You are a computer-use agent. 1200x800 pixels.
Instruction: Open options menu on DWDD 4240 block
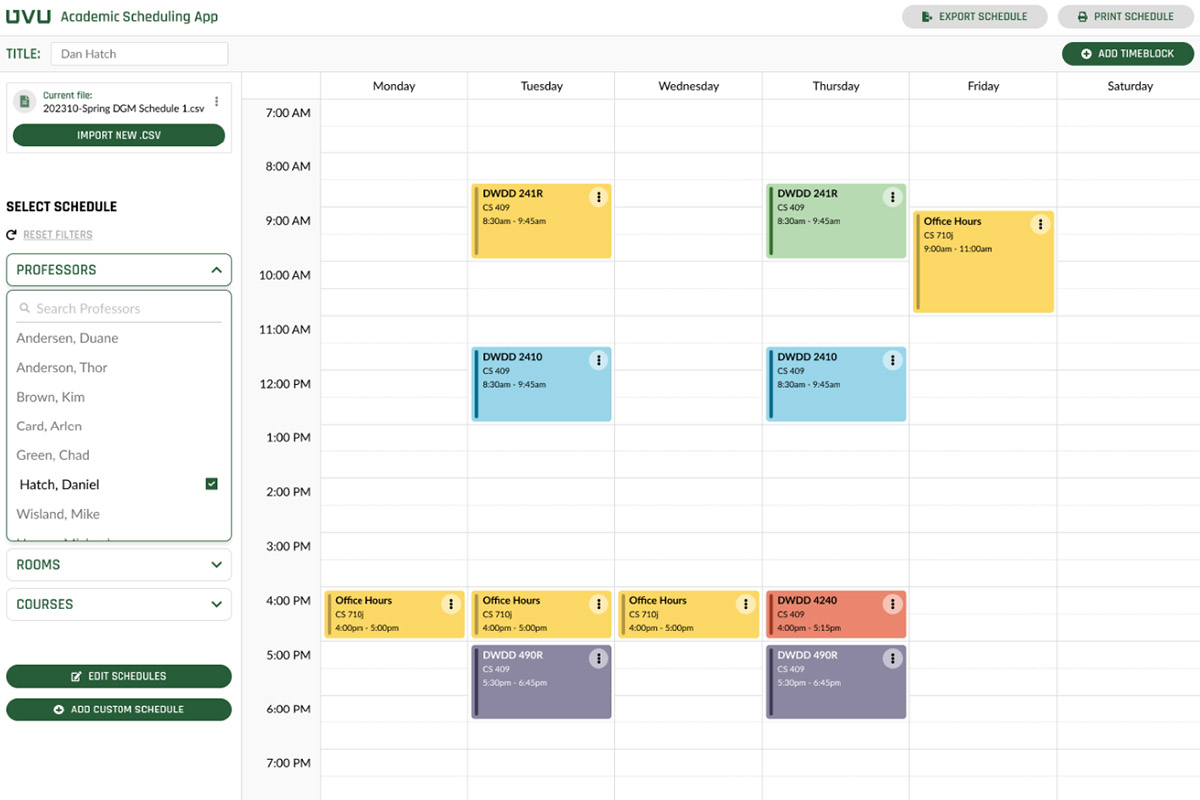893,604
